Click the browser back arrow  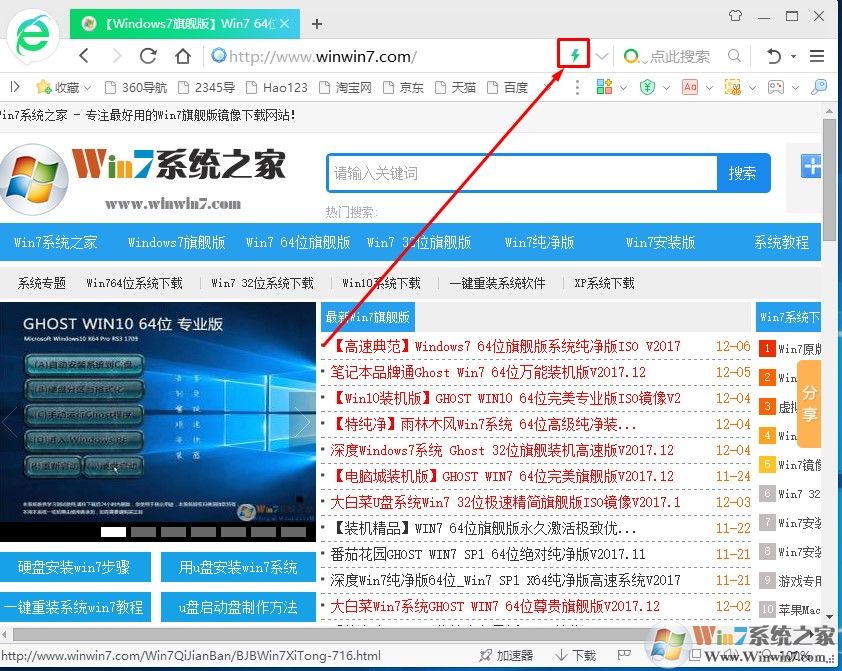pos(84,55)
